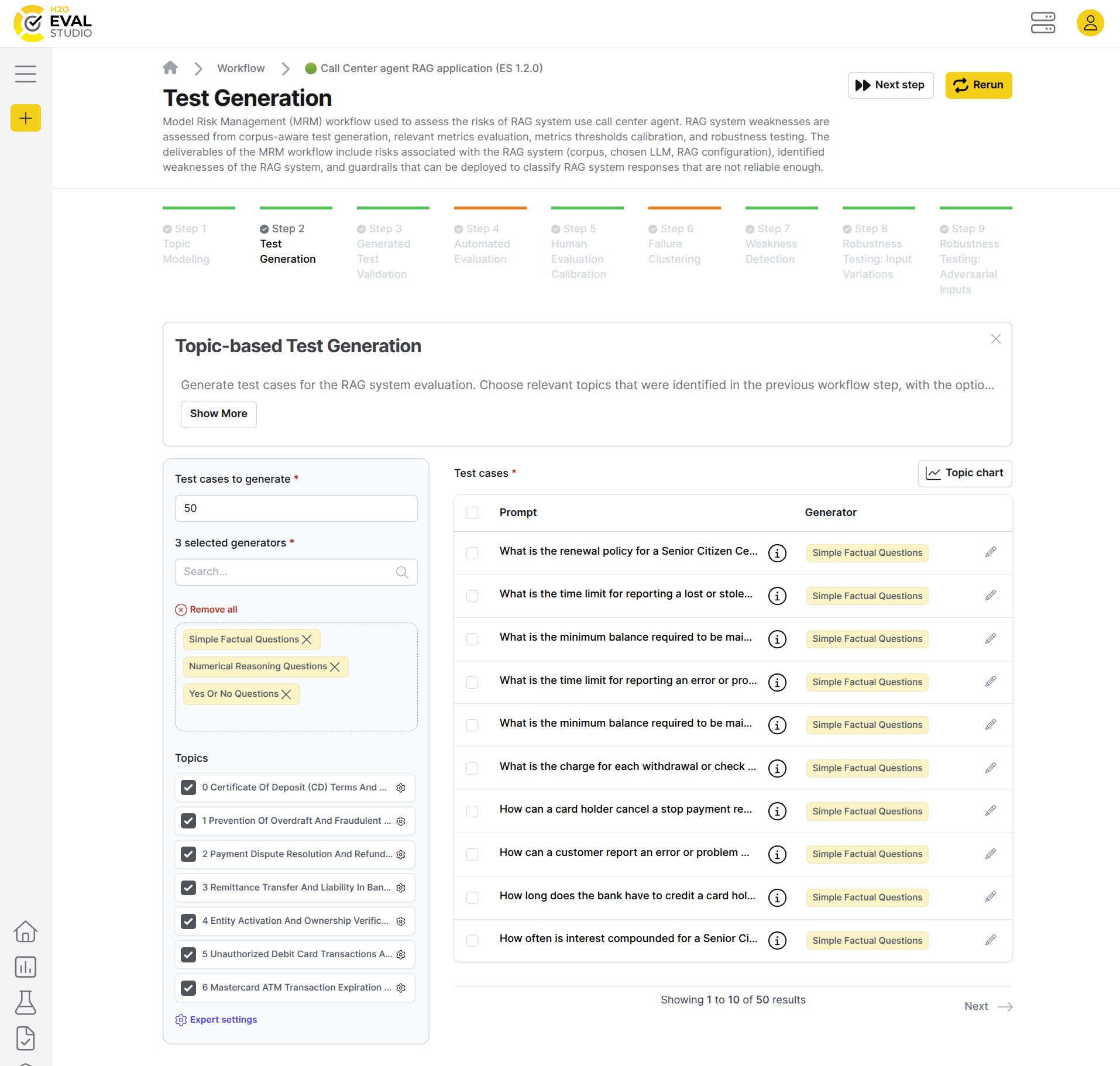Uncheck the Payment Dispute Resolution topic
Viewport: 1120px width, 1066px height.
click(x=188, y=854)
